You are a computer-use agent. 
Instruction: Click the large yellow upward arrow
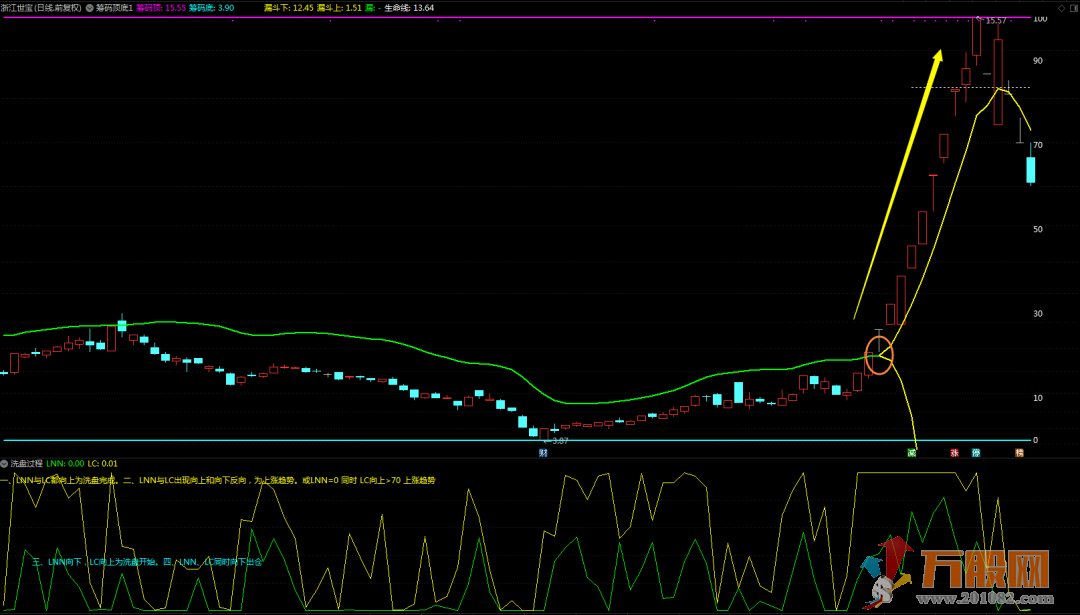898,185
